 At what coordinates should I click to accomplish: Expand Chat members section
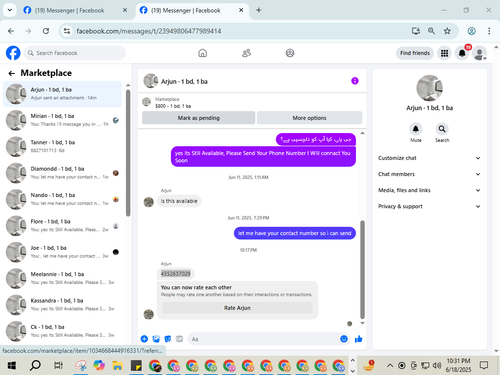point(429,174)
